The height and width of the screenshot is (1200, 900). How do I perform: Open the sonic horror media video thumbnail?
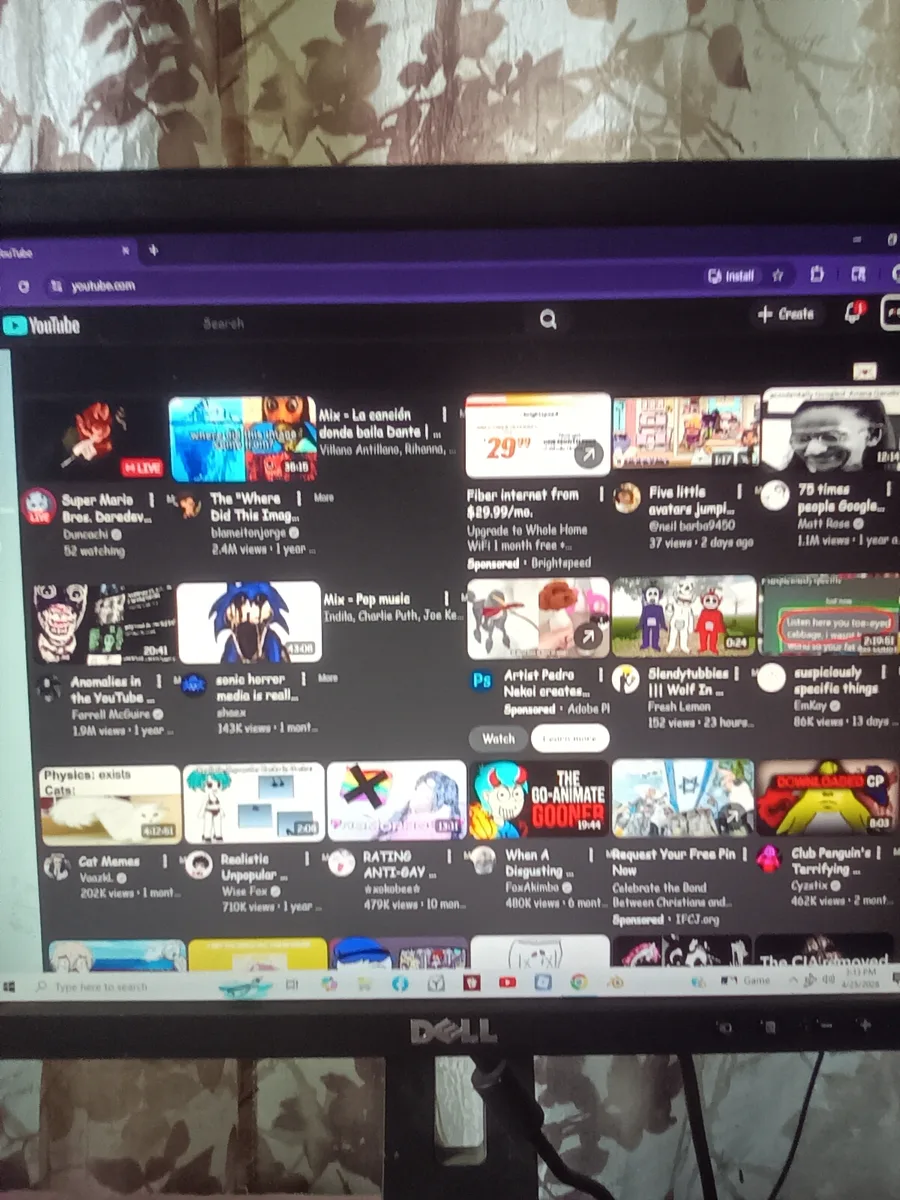249,622
